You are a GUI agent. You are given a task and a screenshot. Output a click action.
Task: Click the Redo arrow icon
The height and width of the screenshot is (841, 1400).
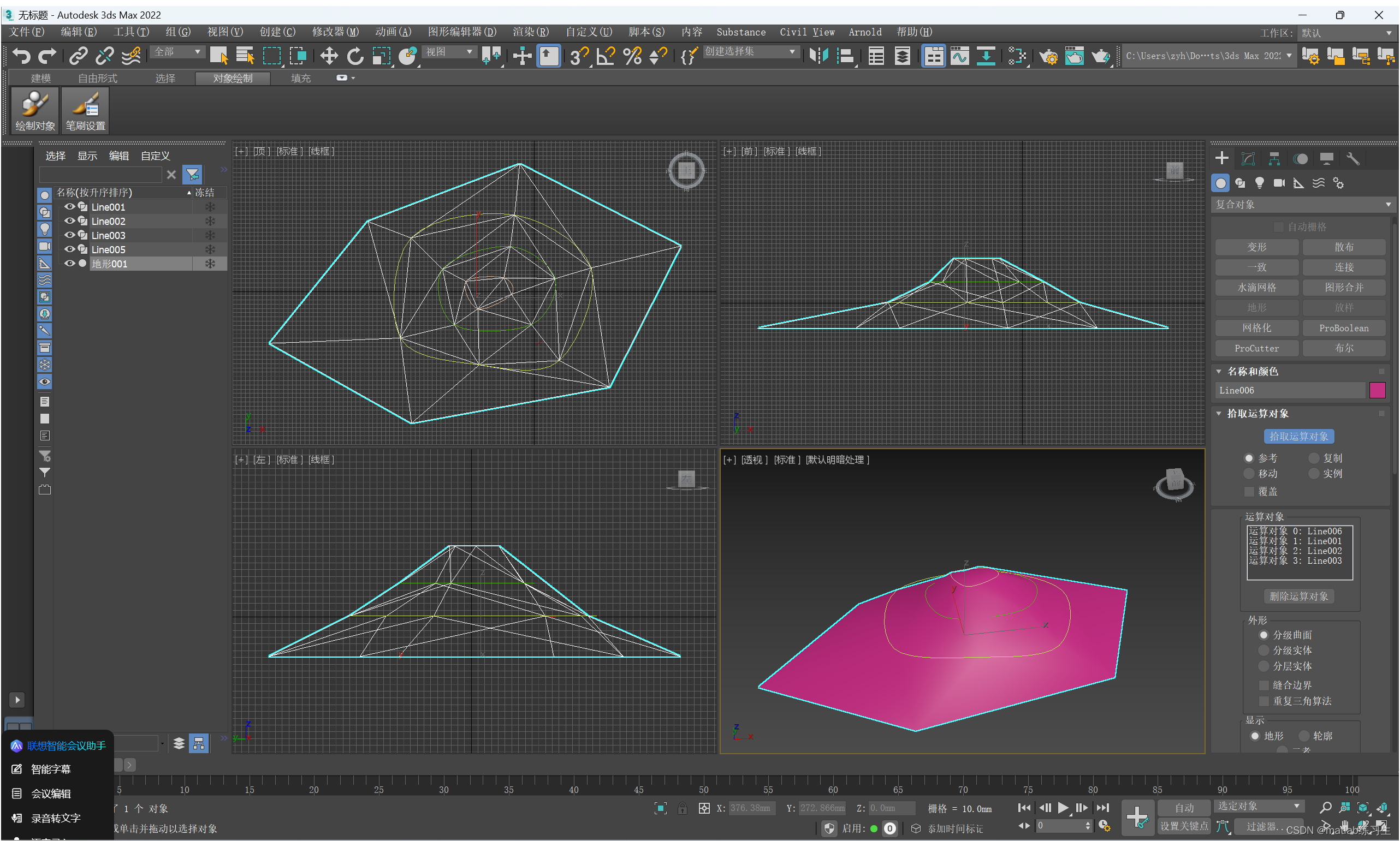tap(47, 56)
